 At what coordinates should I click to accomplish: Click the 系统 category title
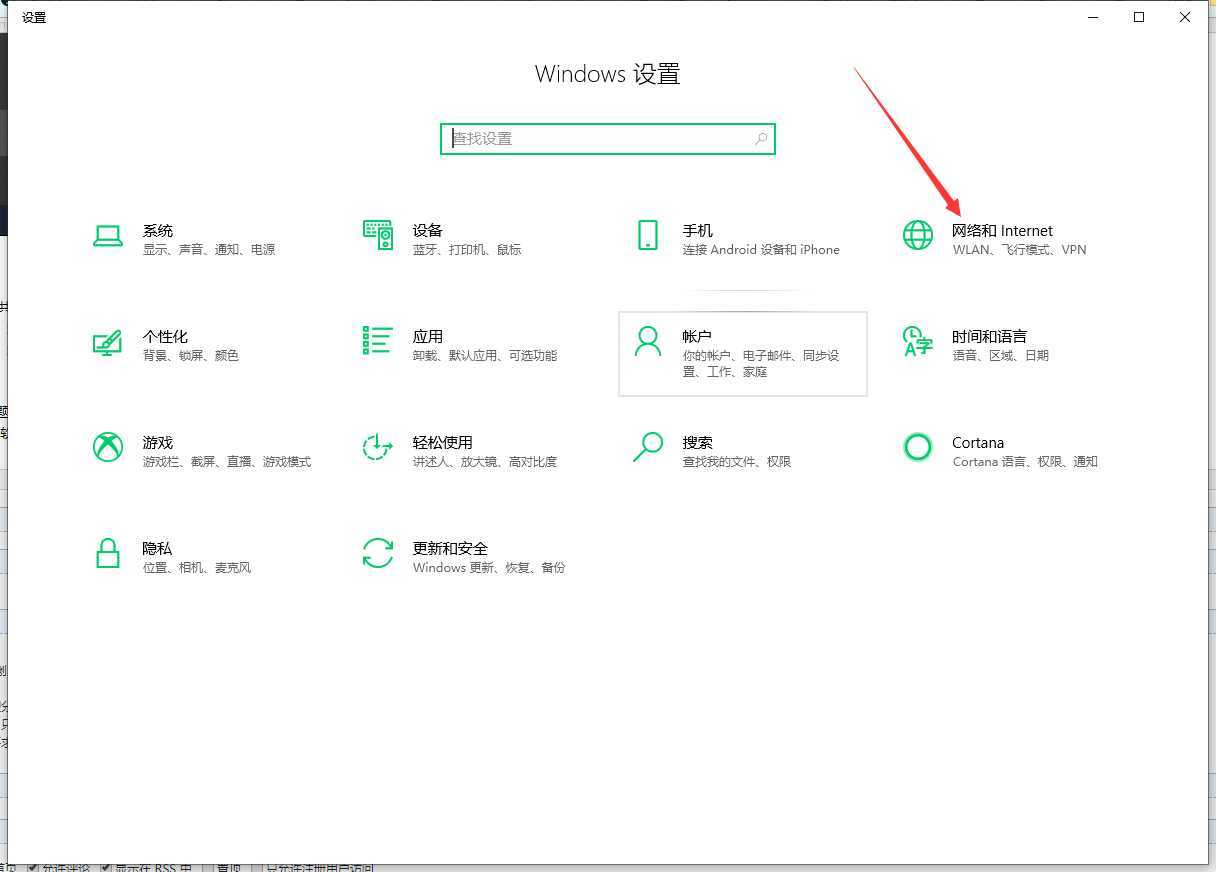pos(158,231)
